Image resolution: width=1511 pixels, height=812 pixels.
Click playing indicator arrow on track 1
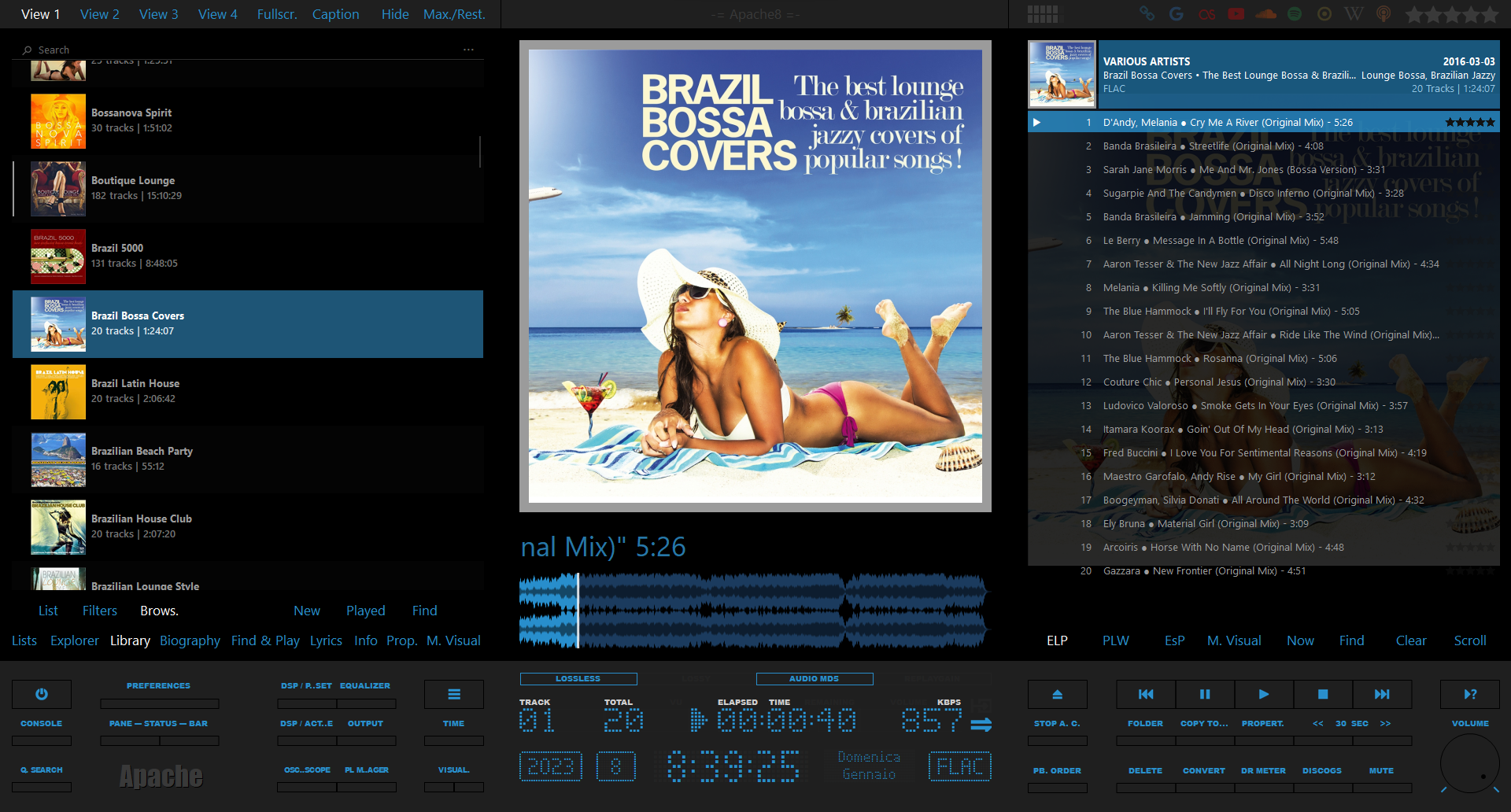coord(1037,122)
